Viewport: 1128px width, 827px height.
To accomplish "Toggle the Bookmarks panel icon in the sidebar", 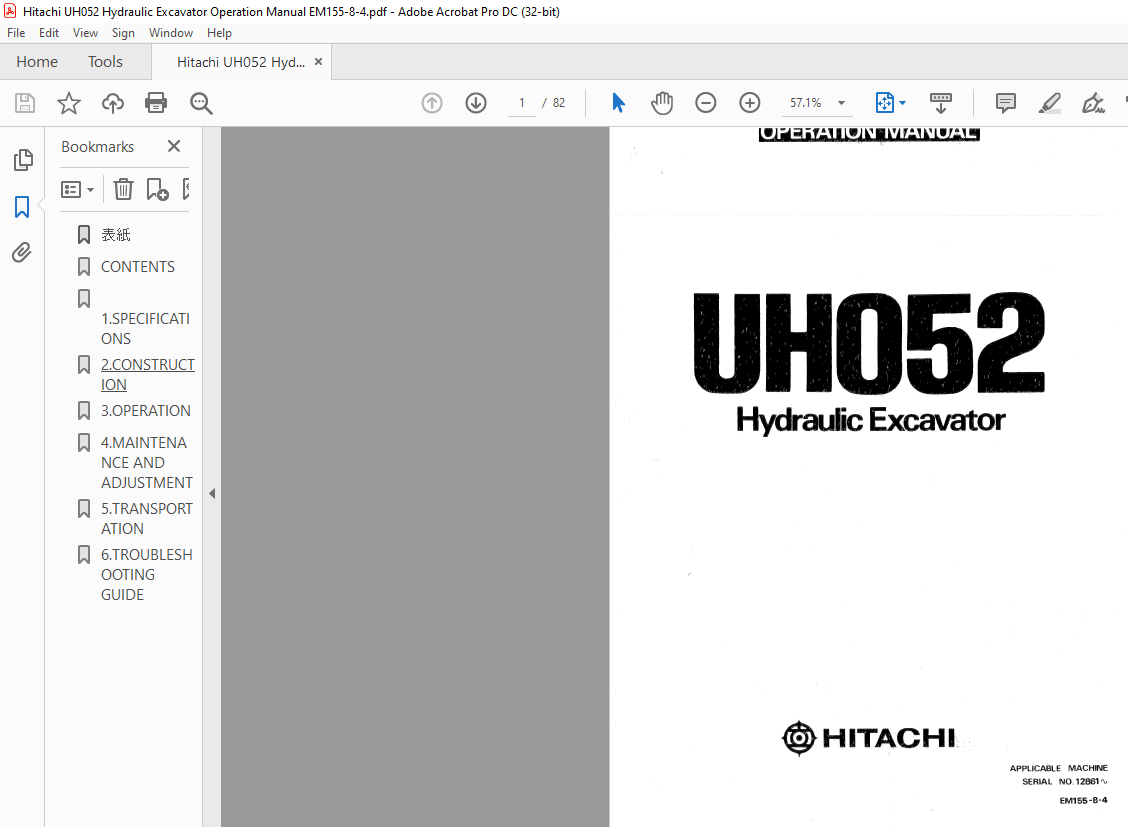I will [x=22, y=207].
